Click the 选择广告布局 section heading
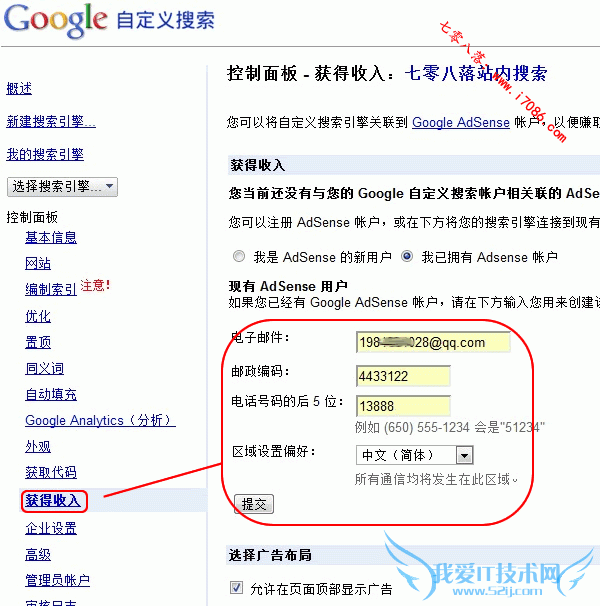 pyautogui.click(x=270, y=555)
